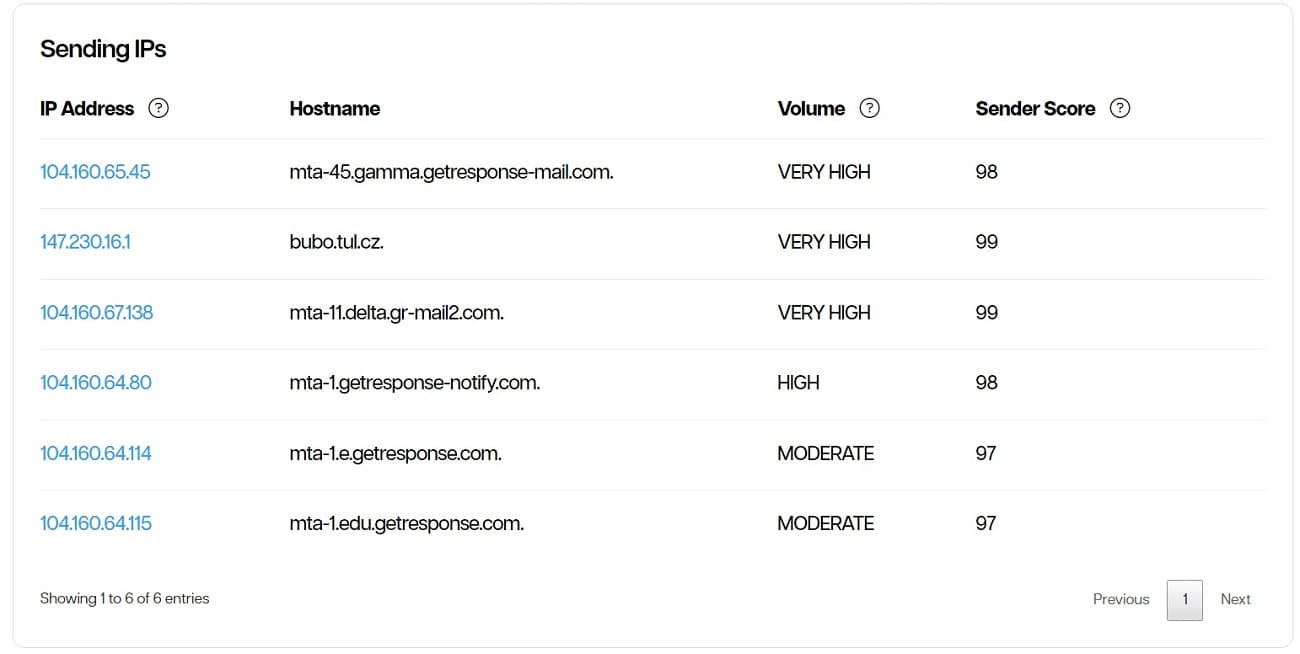This screenshot has width=1300, height=654.
Task: Open the 104.160.64.114 IP link
Action: tap(96, 453)
